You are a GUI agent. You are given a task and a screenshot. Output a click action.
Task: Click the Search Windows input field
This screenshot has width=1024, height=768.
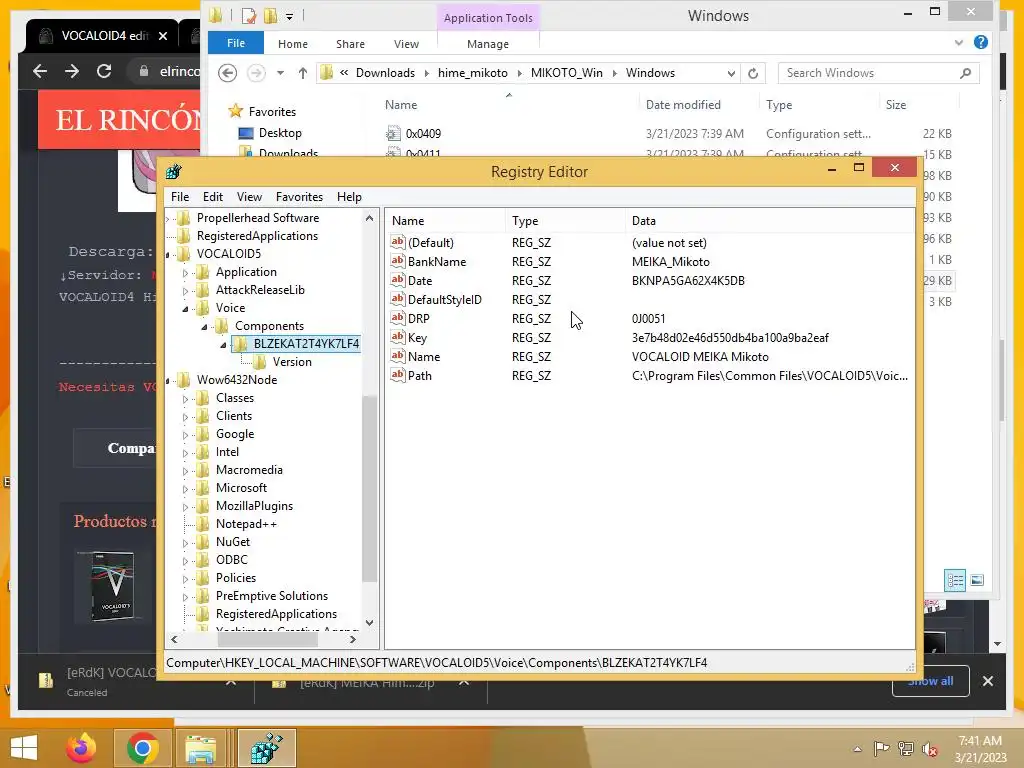(878, 73)
